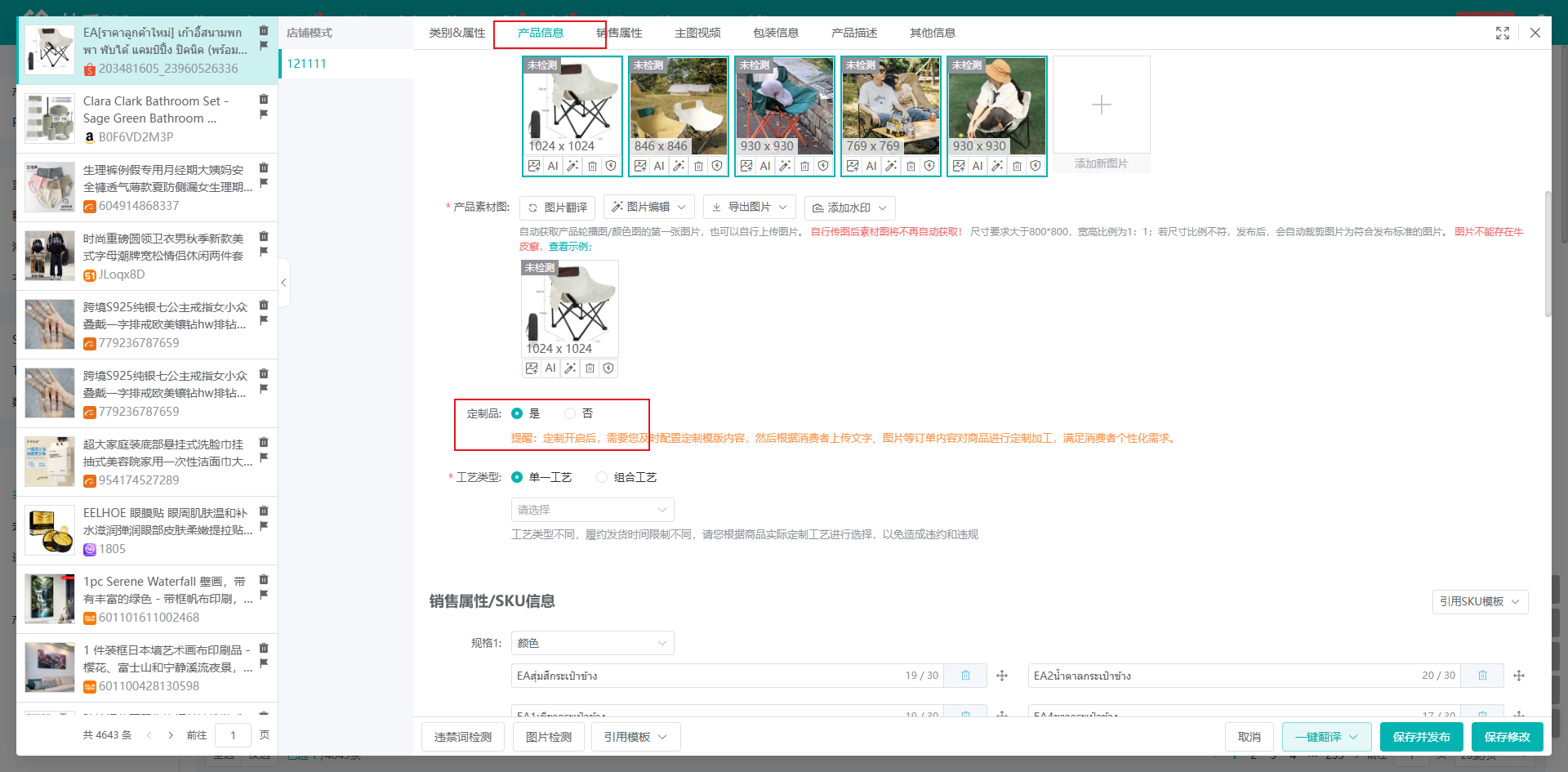Open the craft type 请选择 dropdown

[x=593, y=510]
